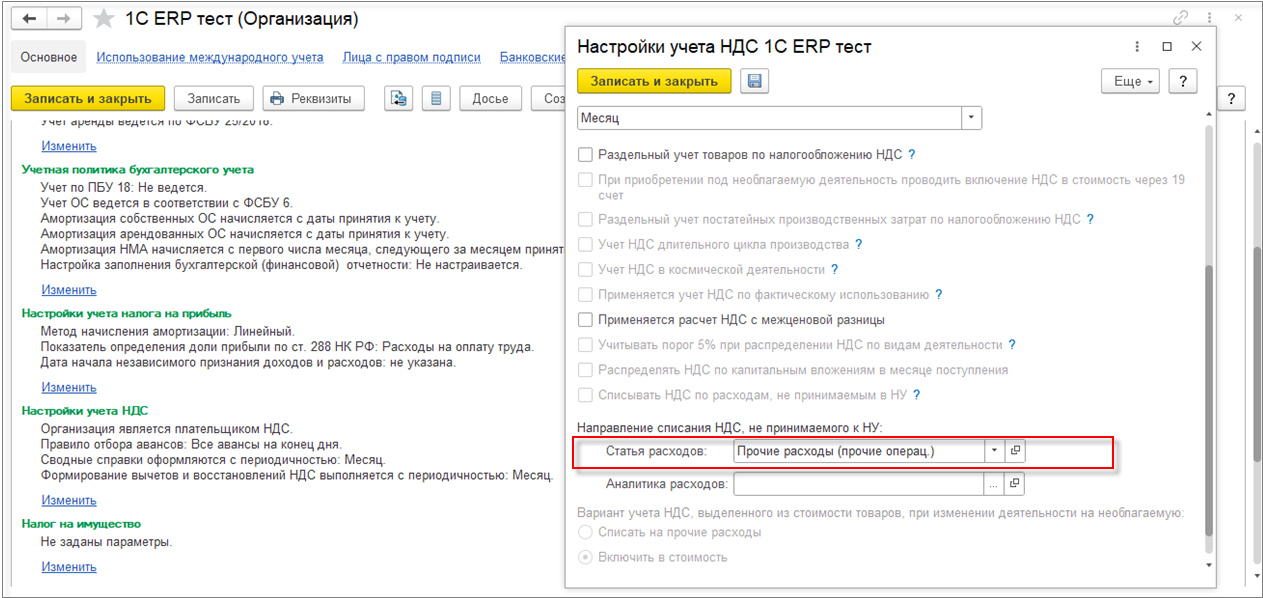This screenshot has width=1263, height=598.
Task: Open Реквизиты print button
Action: coord(313,98)
